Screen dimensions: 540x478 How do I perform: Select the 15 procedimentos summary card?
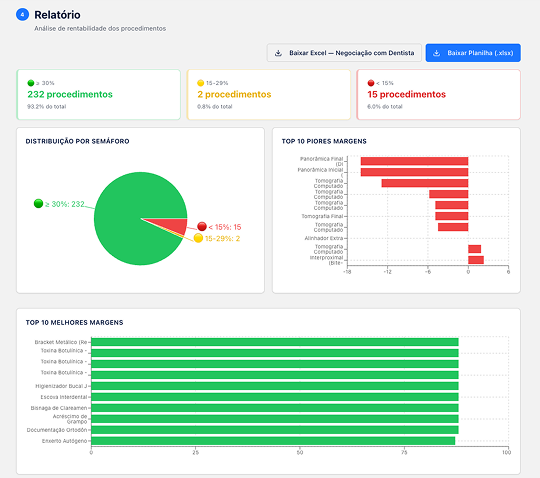(x=438, y=95)
